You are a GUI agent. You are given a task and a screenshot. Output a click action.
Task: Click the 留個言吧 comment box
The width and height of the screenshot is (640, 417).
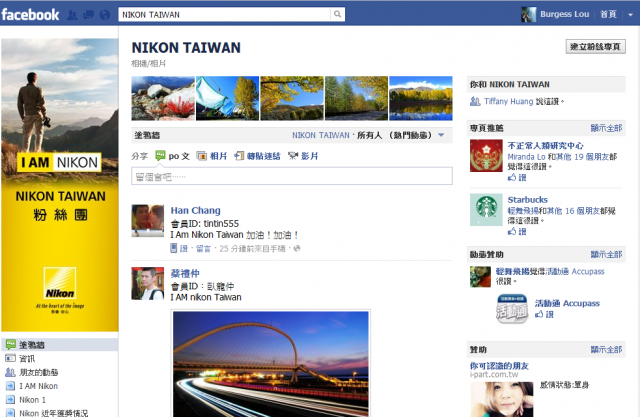[x=292, y=176]
